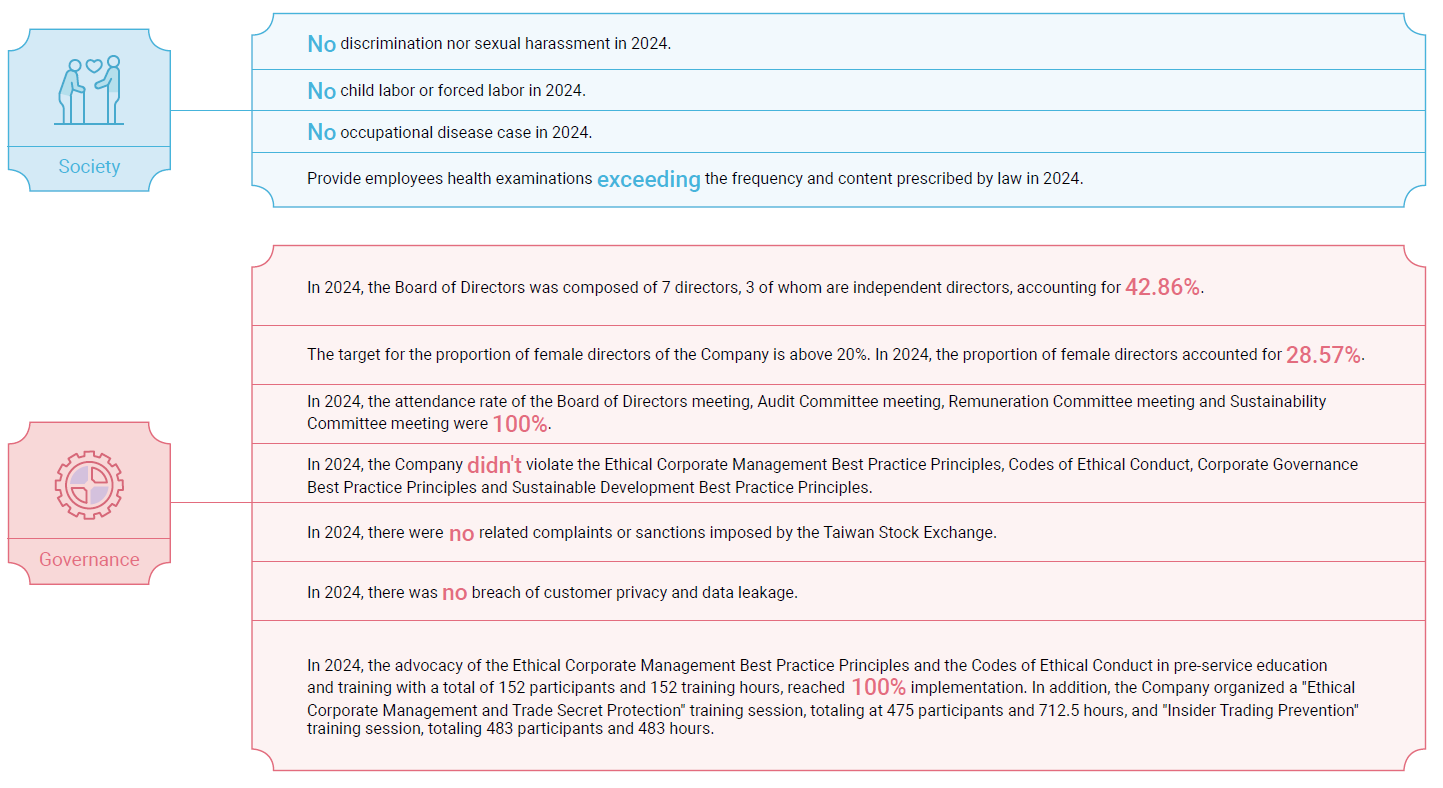The width and height of the screenshot is (1443, 788).
Task: Click the highlighted word "didn't"
Action: [x=494, y=465]
